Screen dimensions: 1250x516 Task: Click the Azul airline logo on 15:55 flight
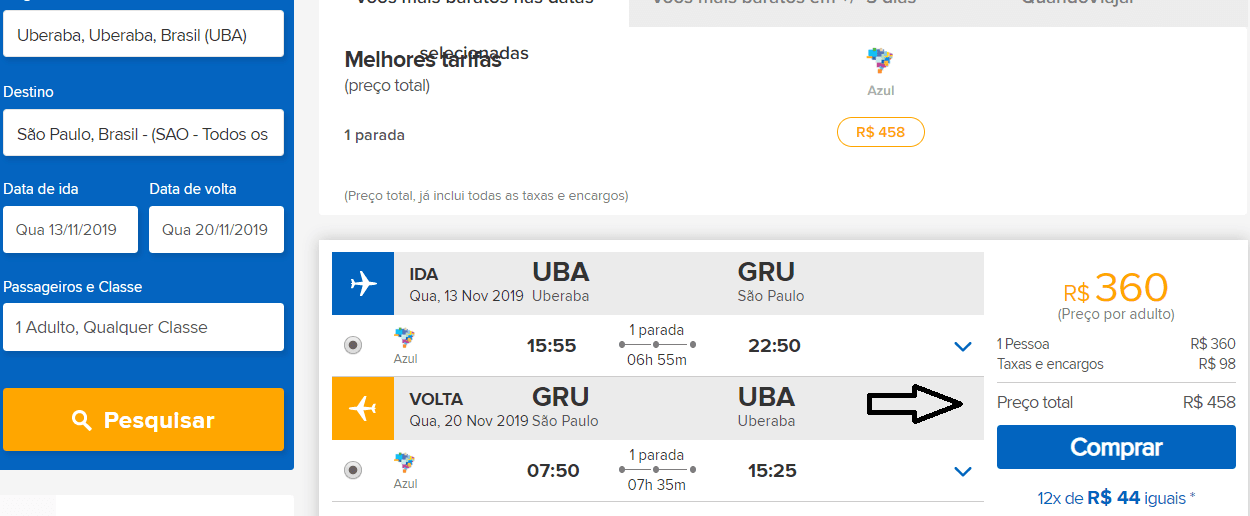[405, 346]
